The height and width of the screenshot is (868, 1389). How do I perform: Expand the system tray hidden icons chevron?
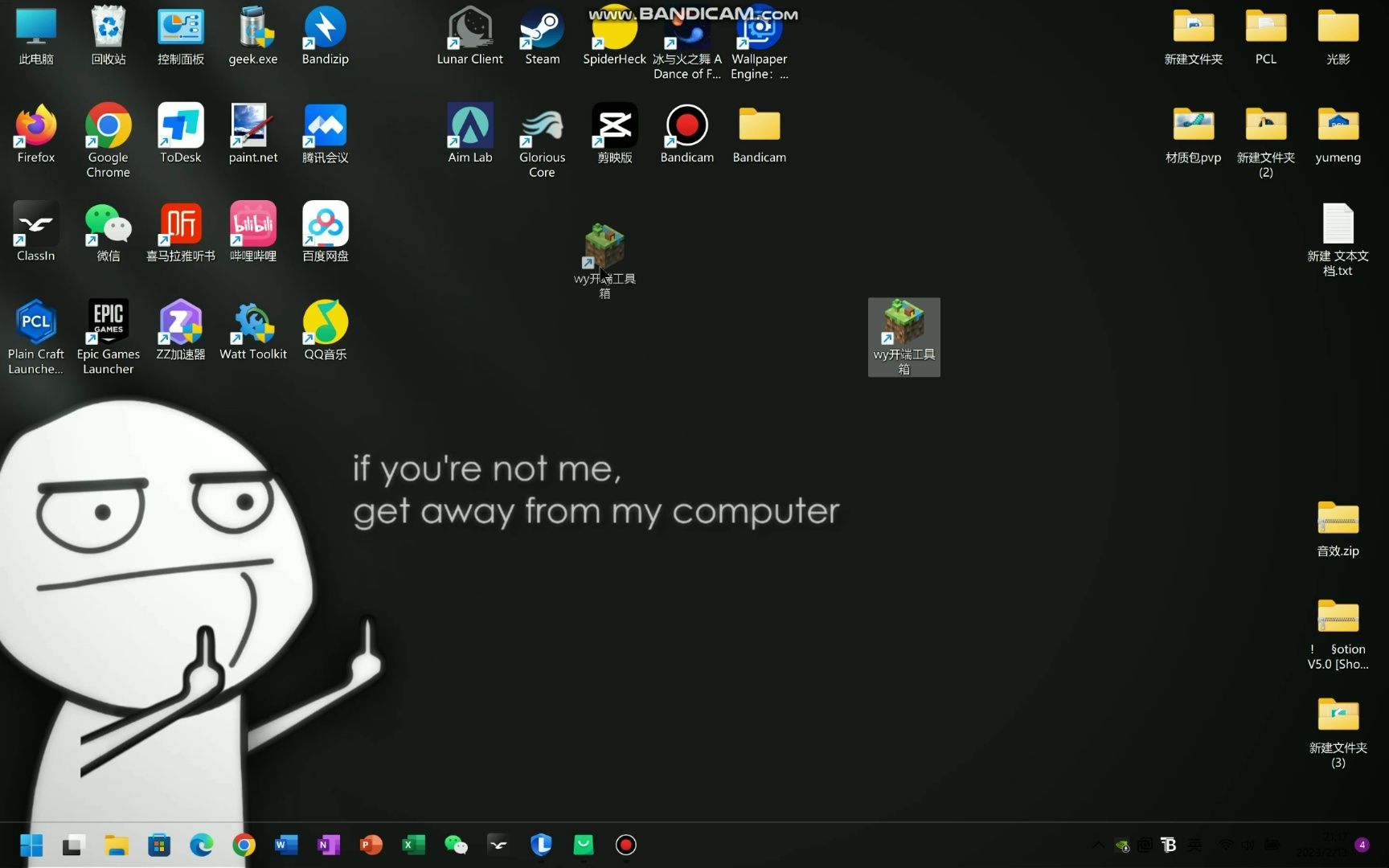(x=1098, y=845)
